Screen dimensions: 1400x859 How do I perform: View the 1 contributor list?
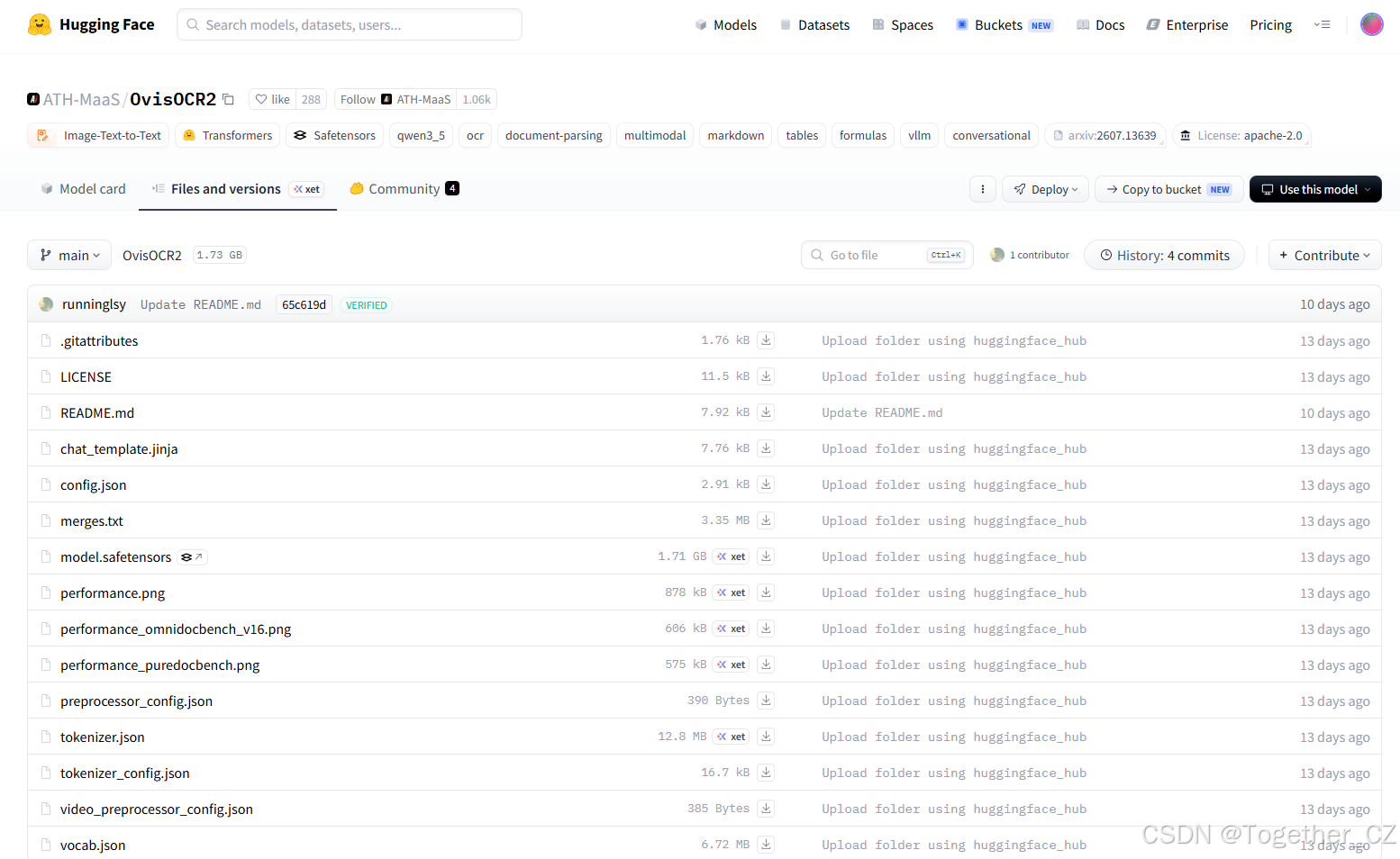[x=1030, y=255]
